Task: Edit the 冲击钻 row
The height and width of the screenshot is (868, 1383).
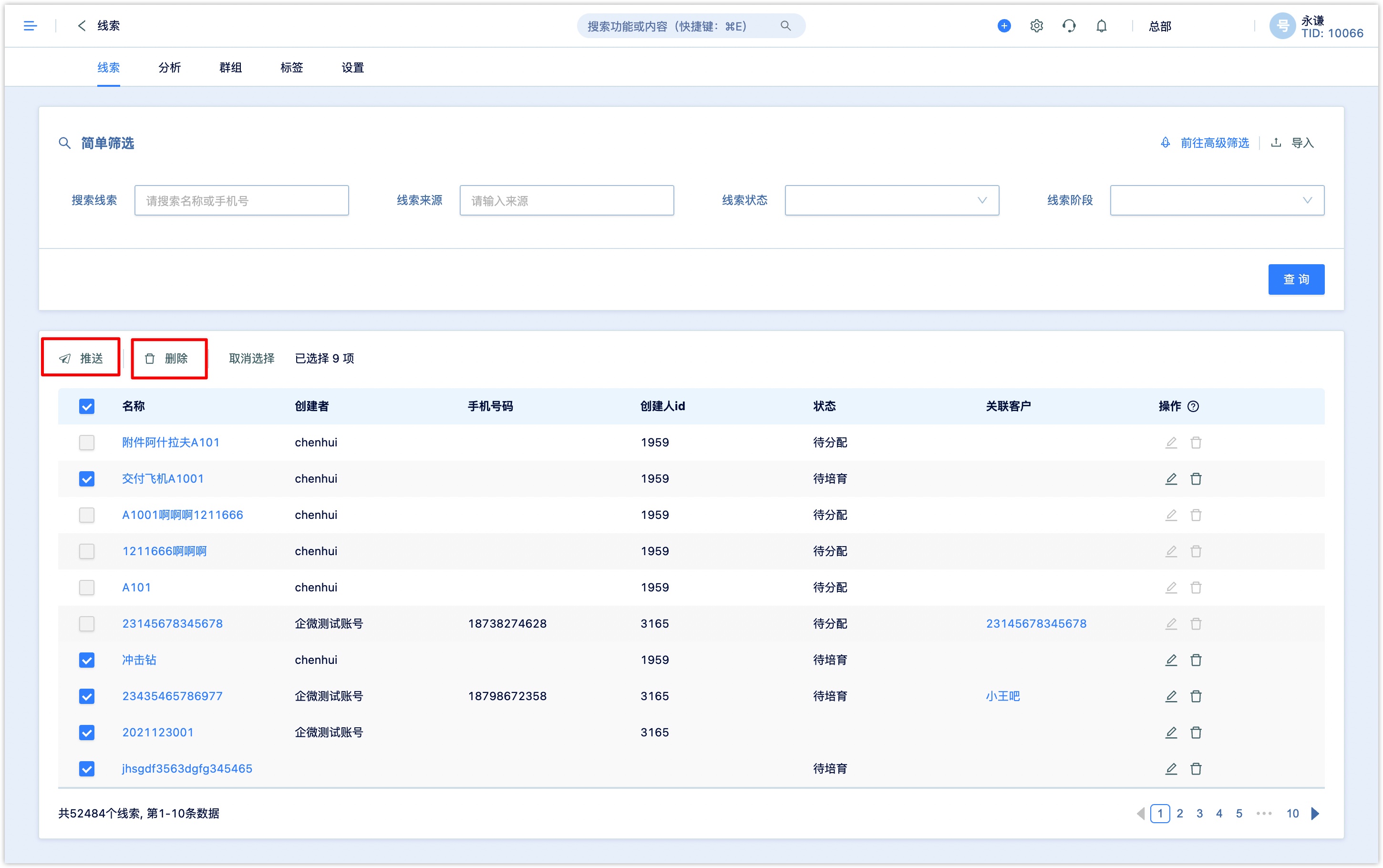Action: [1171, 660]
